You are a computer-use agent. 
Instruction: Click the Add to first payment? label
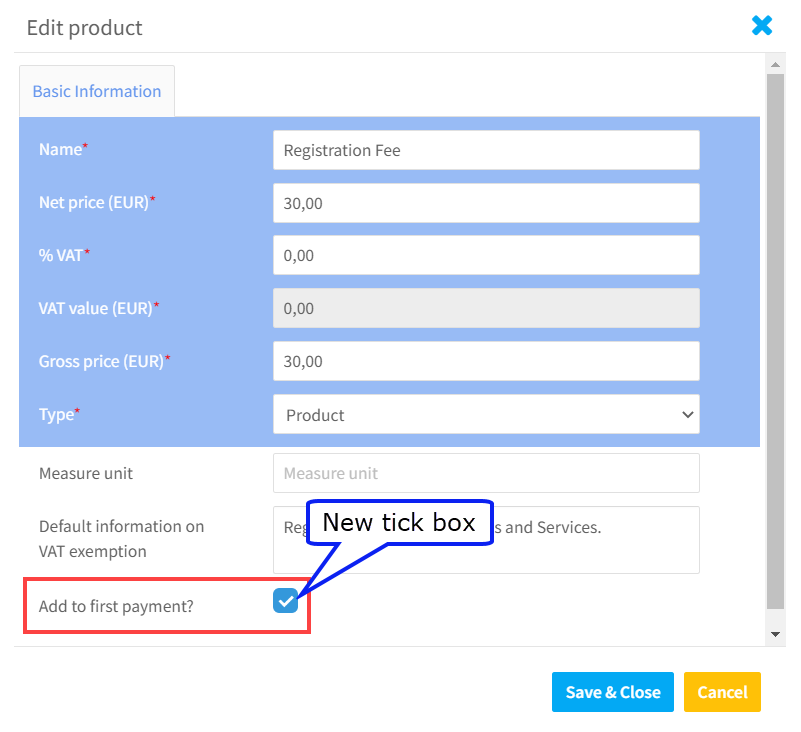point(116,606)
